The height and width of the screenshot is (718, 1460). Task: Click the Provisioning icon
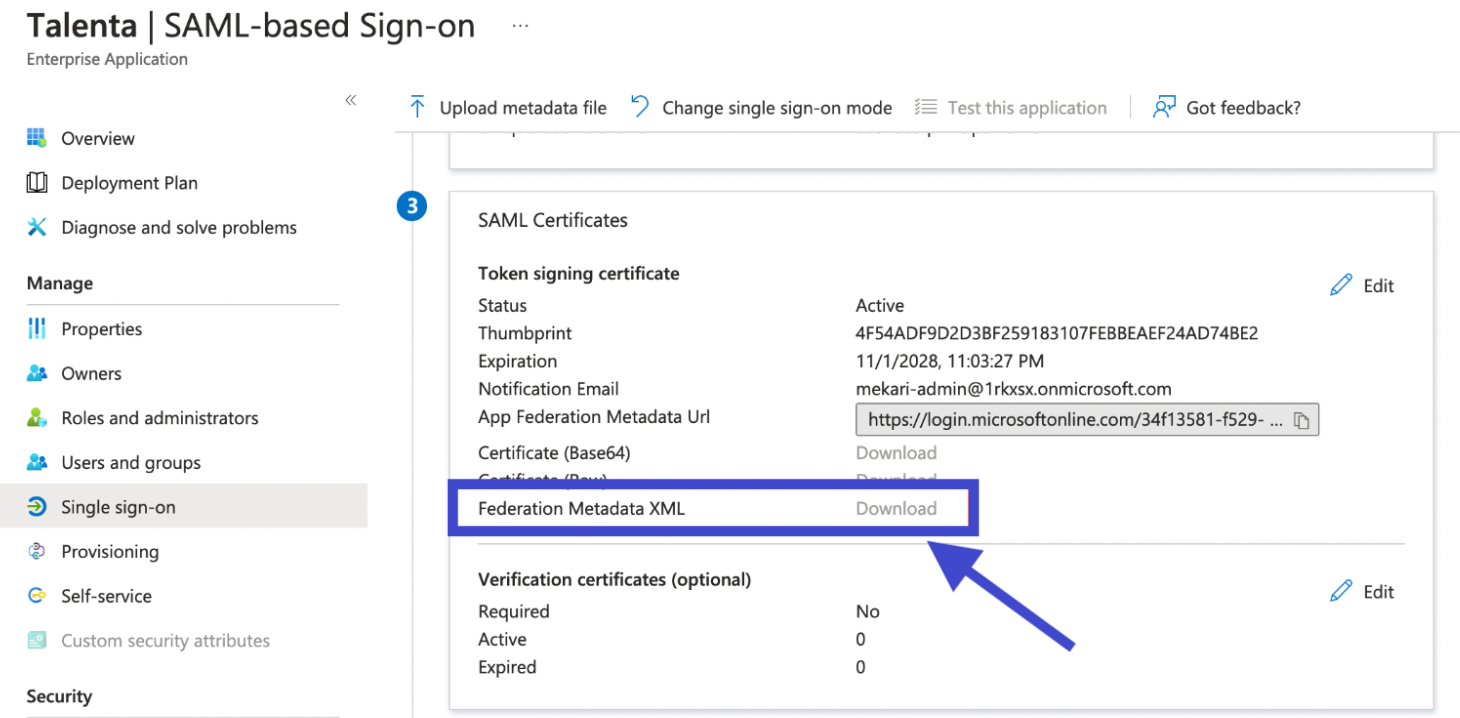click(x=37, y=551)
